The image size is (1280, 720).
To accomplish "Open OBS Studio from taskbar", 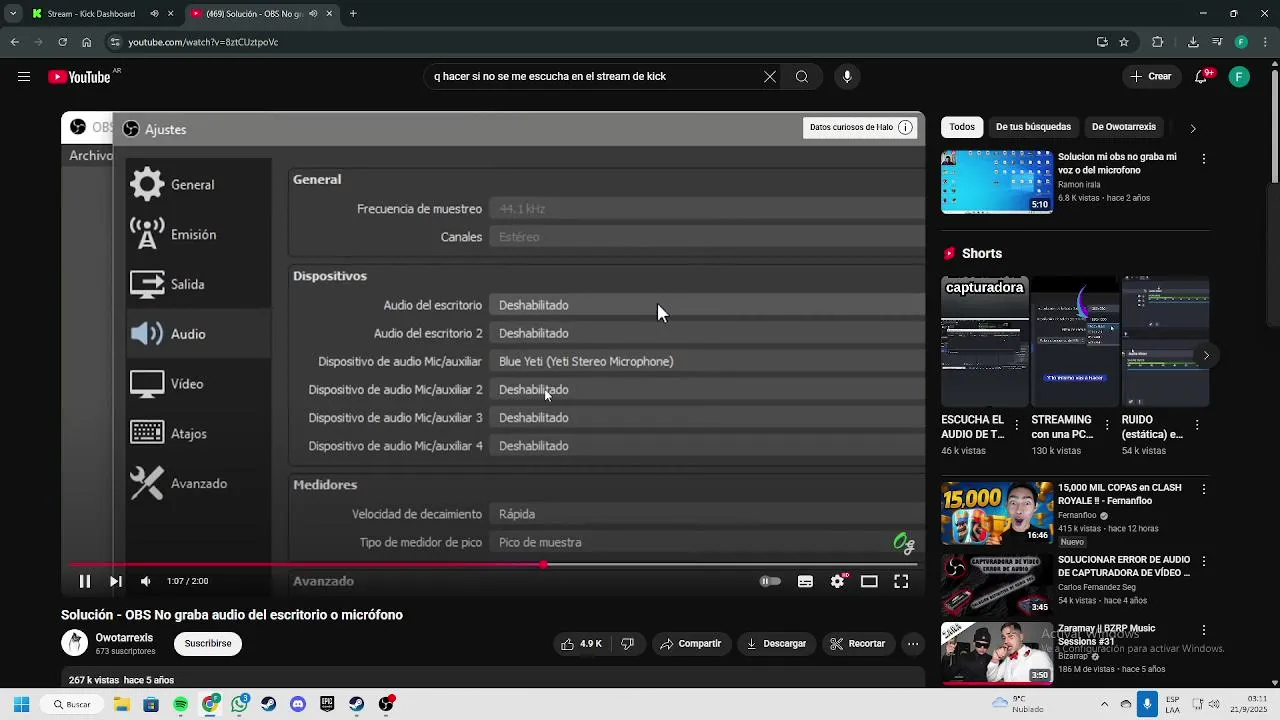I will click(386, 704).
